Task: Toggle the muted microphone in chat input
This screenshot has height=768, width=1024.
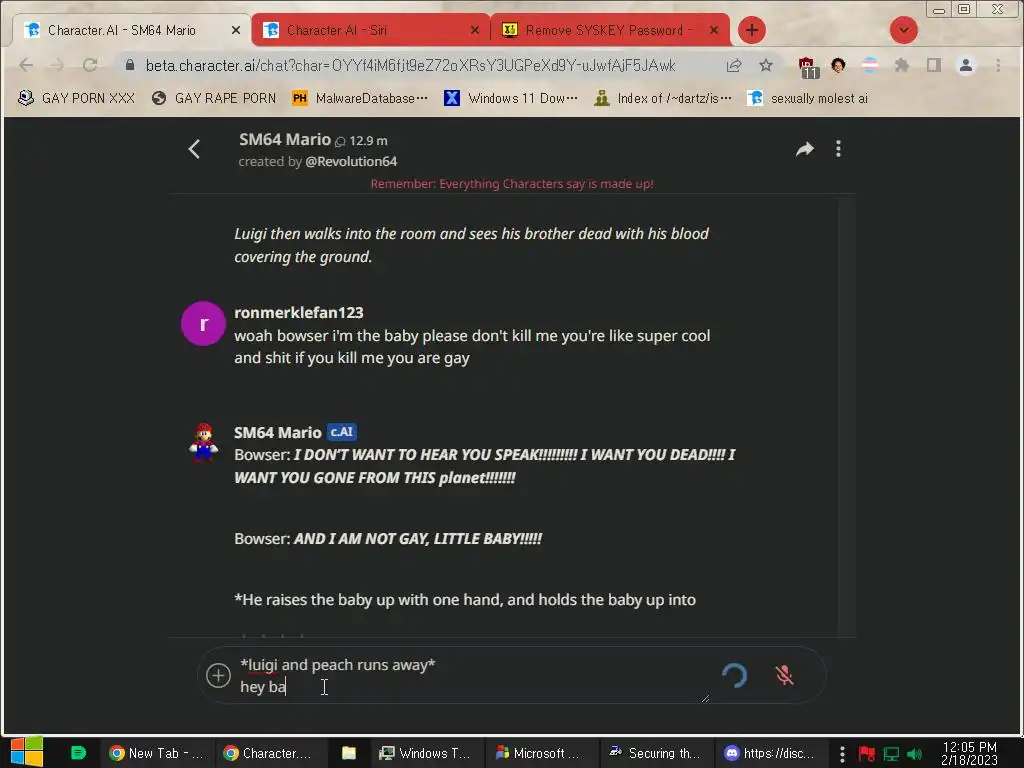Action: tap(784, 675)
